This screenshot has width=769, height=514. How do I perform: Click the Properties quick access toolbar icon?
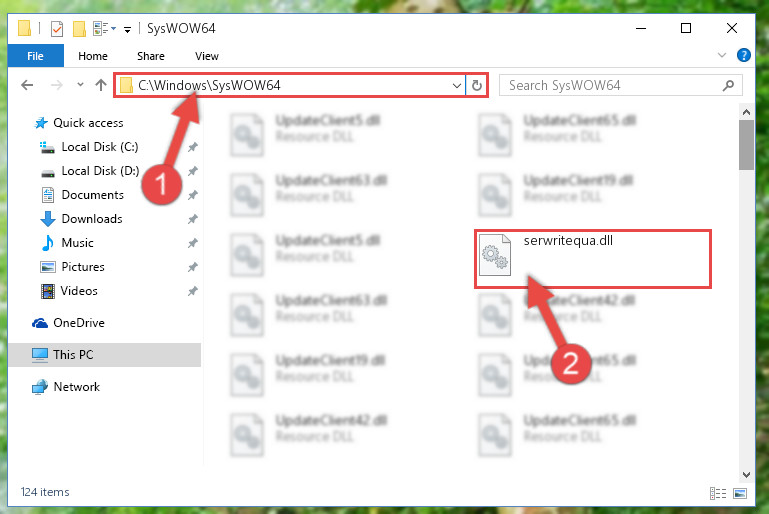(x=57, y=28)
